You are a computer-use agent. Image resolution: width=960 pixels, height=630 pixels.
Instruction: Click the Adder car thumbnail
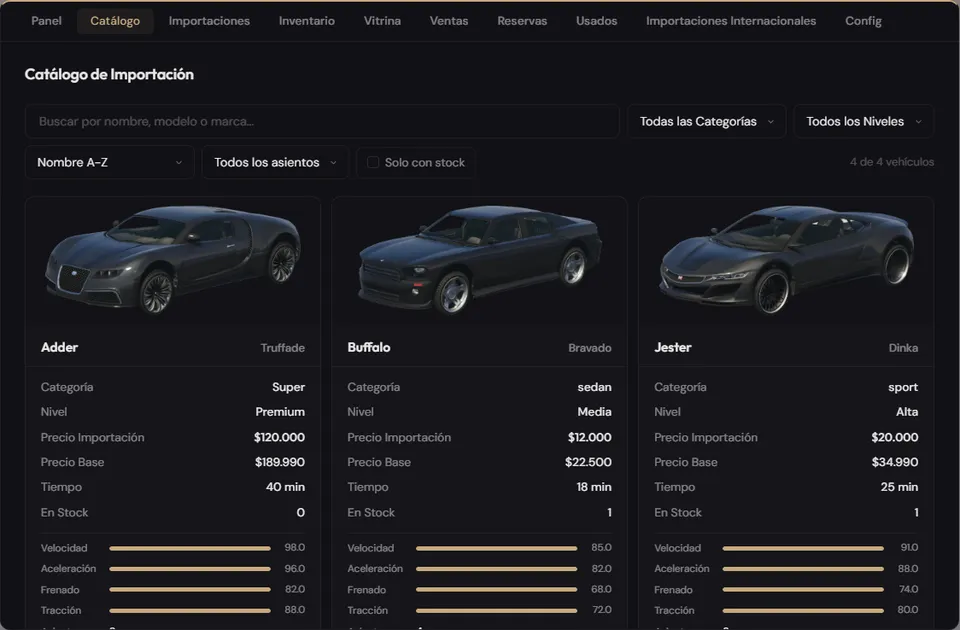pos(173,260)
